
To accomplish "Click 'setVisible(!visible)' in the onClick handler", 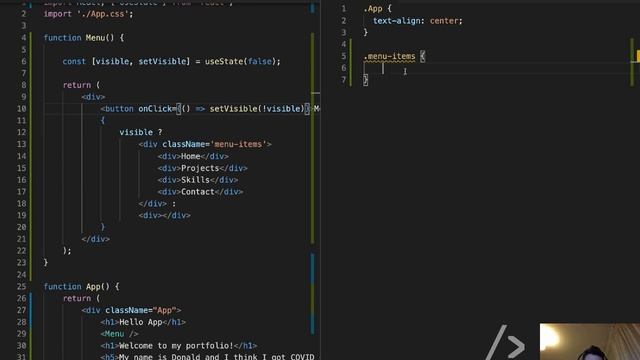I will pos(257,109).
